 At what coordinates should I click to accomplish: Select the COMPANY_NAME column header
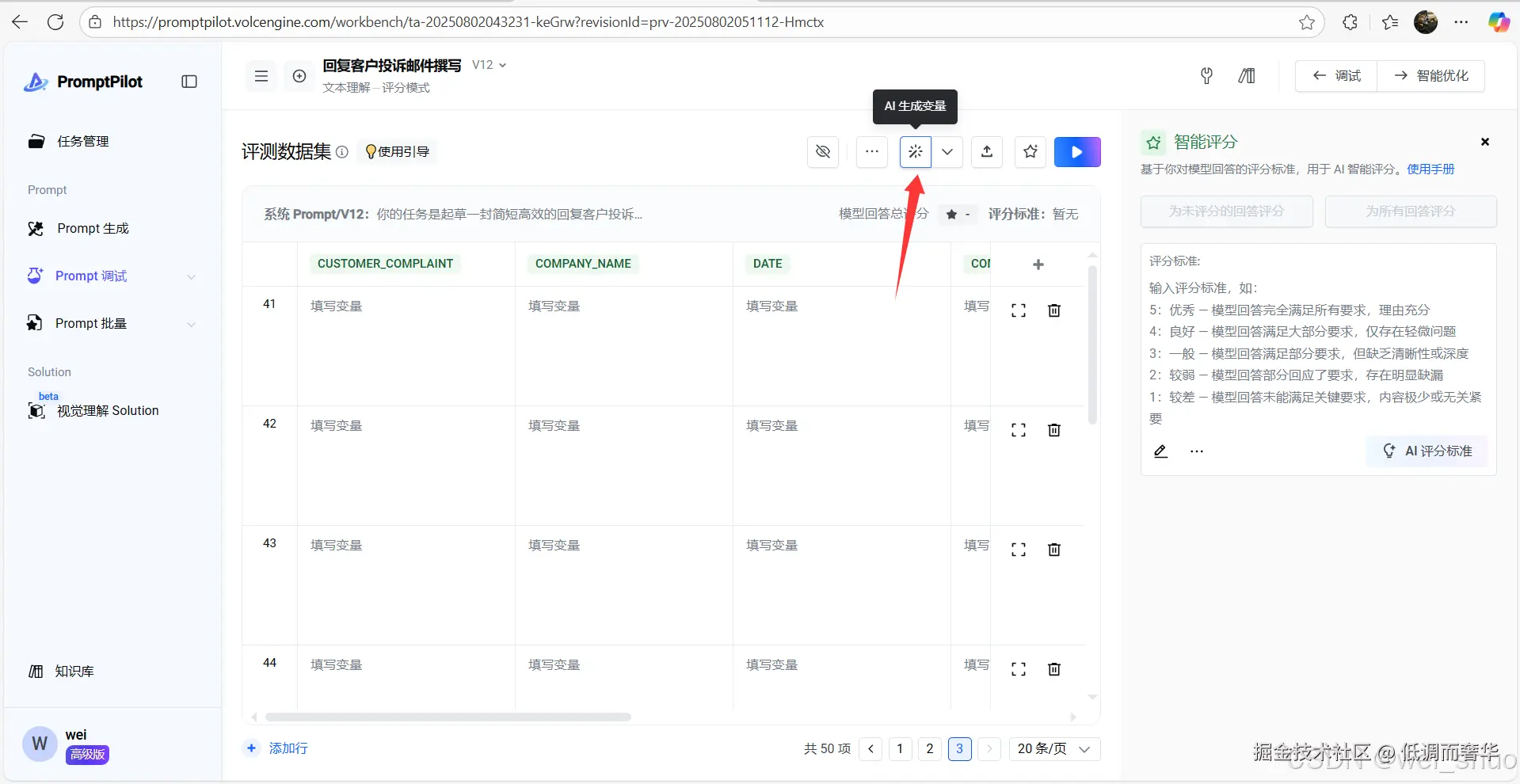tap(583, 264)
